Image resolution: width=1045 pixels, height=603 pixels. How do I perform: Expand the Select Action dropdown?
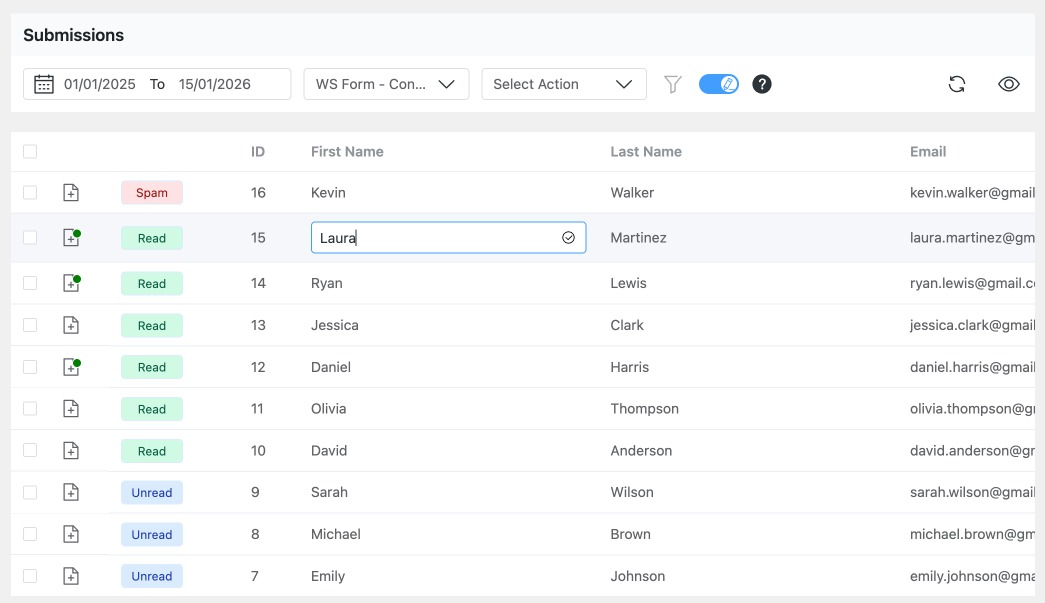tap(564, 84)
